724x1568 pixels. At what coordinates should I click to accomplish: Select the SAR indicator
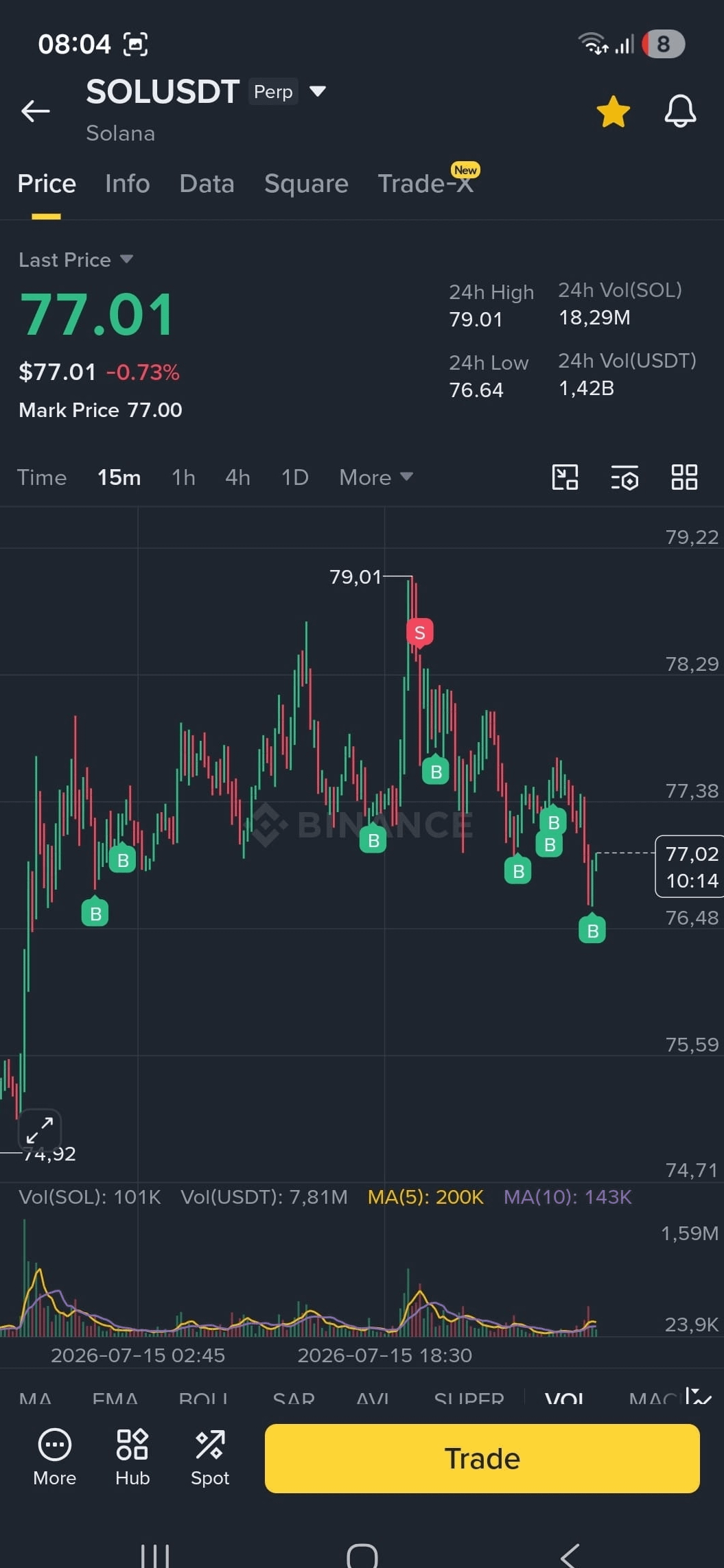[294, 1397]
